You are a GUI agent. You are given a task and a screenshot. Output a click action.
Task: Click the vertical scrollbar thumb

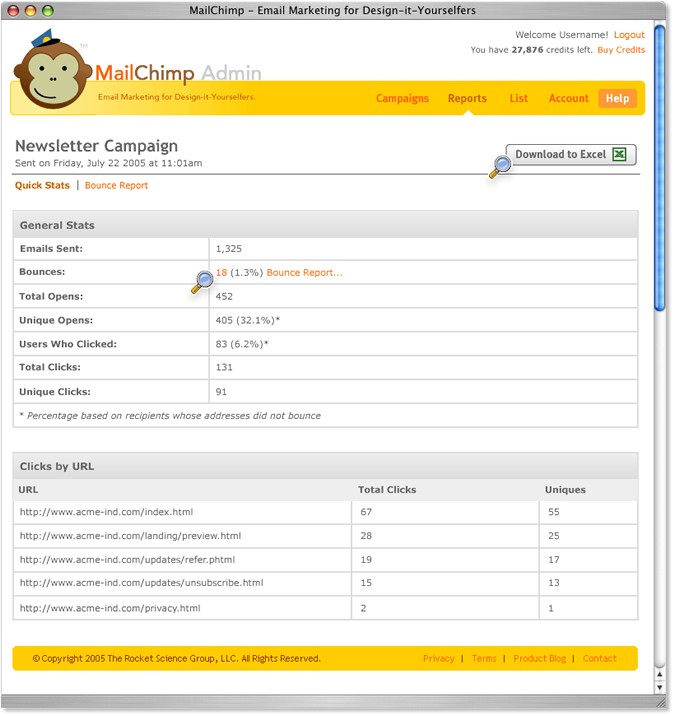(659, 168)
